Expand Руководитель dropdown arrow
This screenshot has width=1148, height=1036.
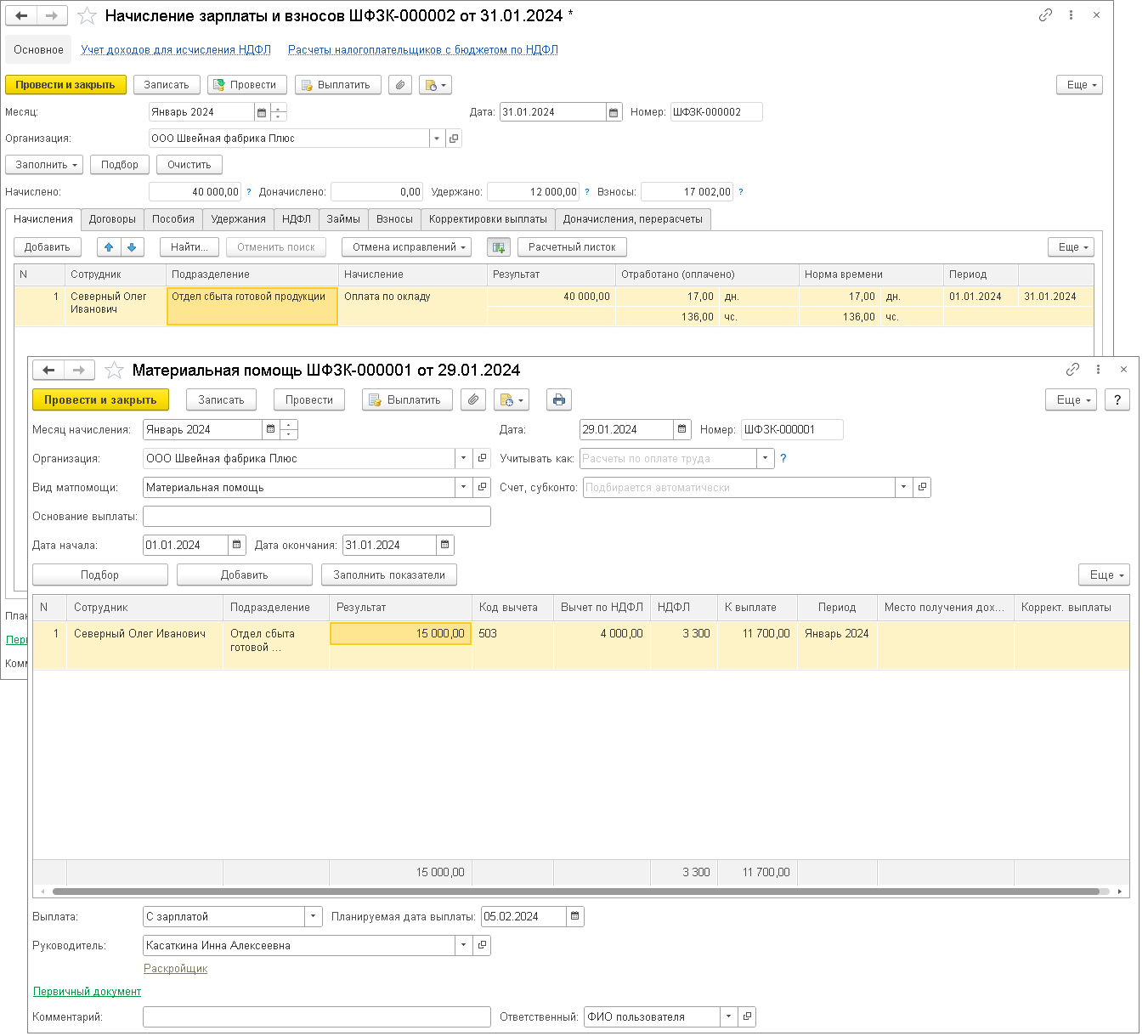464,945
